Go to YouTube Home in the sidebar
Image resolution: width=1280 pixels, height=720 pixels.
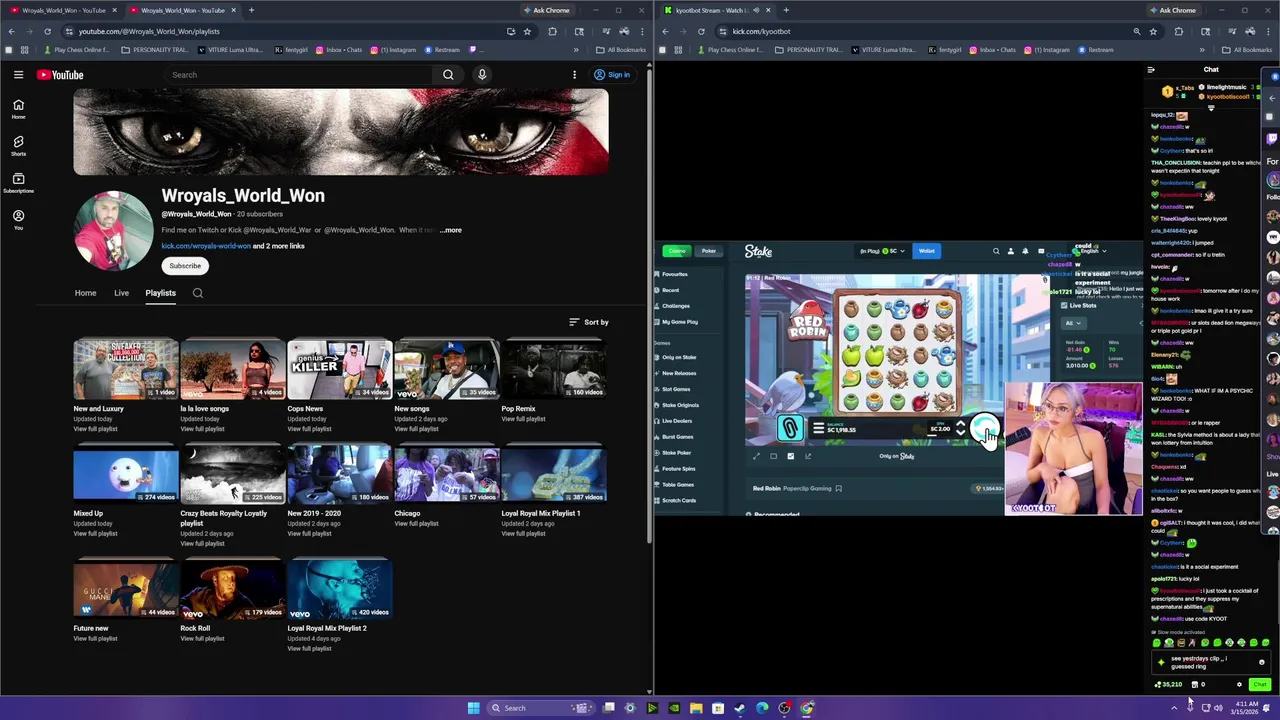pyautogui.click(x=18, y=109)
